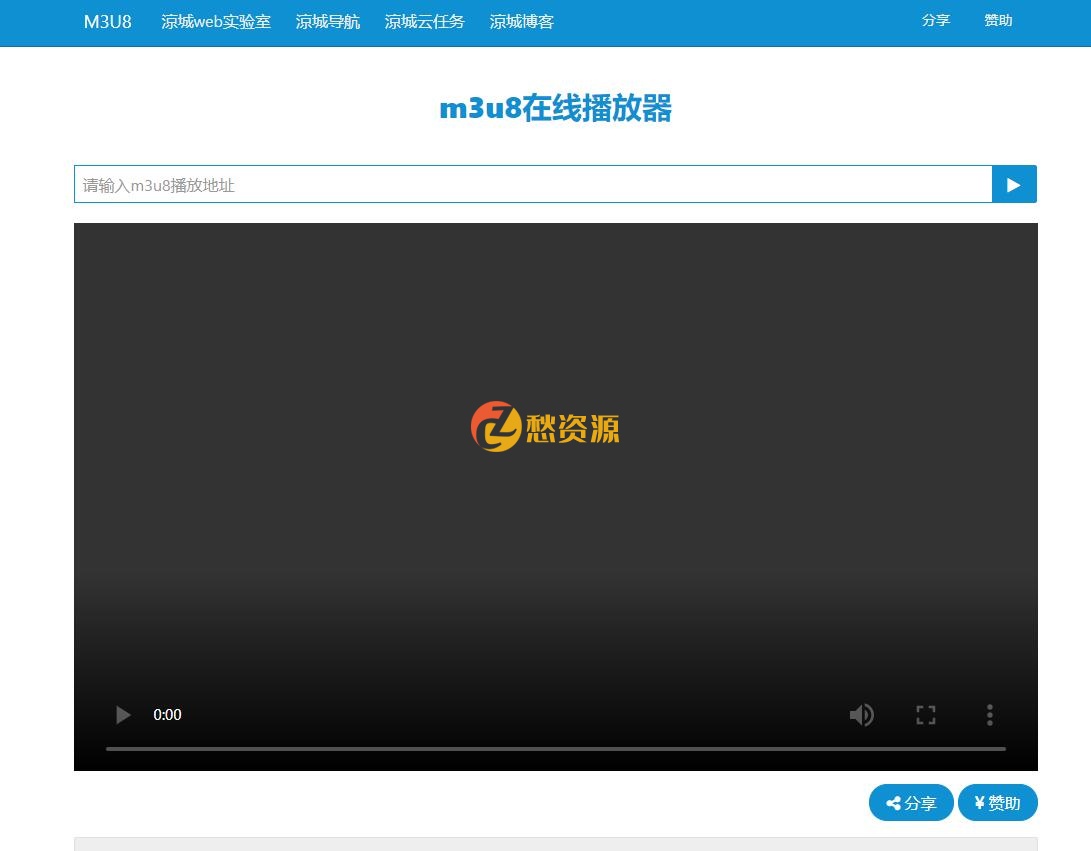Image resolution: width=1091 pixels, height=851 pixels.
Task: Open the 凉城云任务 nav link
Action: pos(424,21)
